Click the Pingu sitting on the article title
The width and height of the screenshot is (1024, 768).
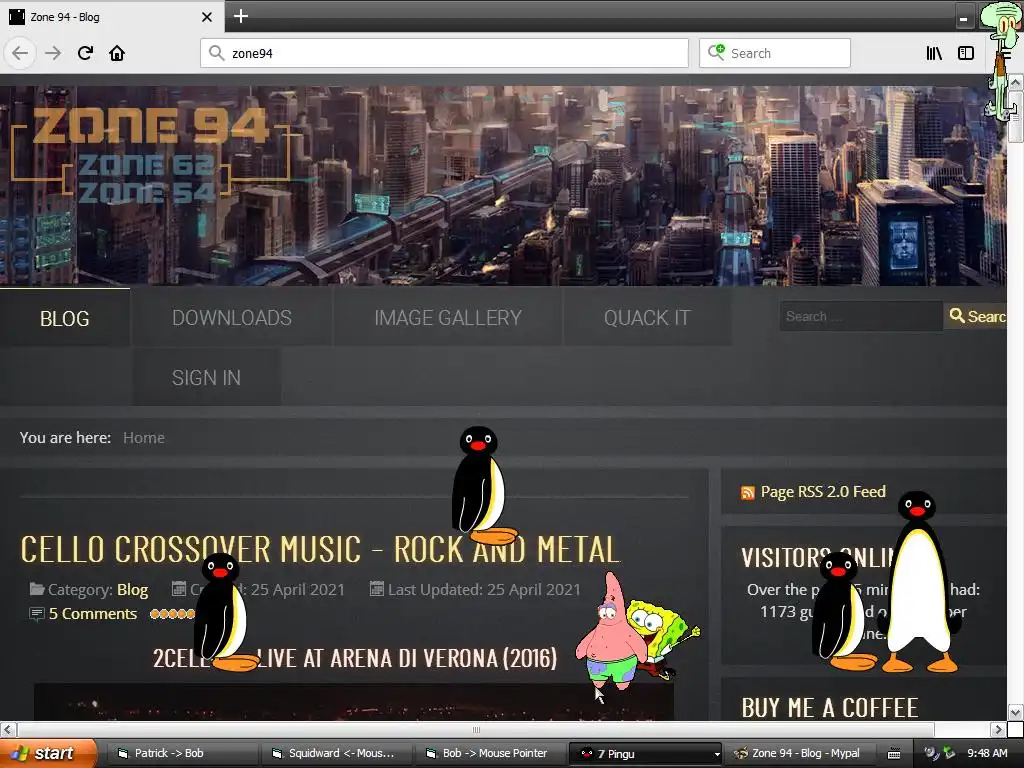click(483, 486)
